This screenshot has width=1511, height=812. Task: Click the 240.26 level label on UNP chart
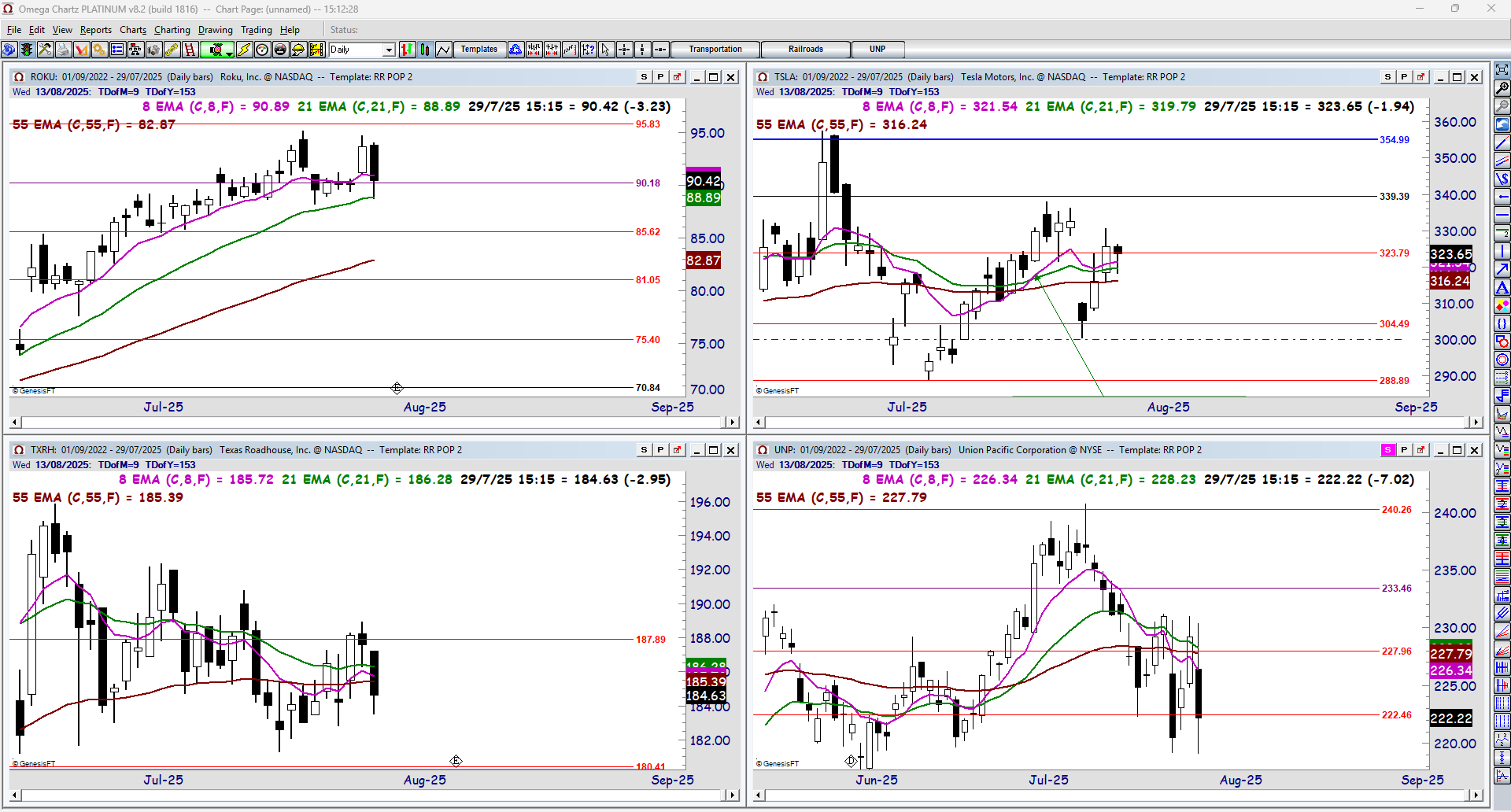point(1397,510)
